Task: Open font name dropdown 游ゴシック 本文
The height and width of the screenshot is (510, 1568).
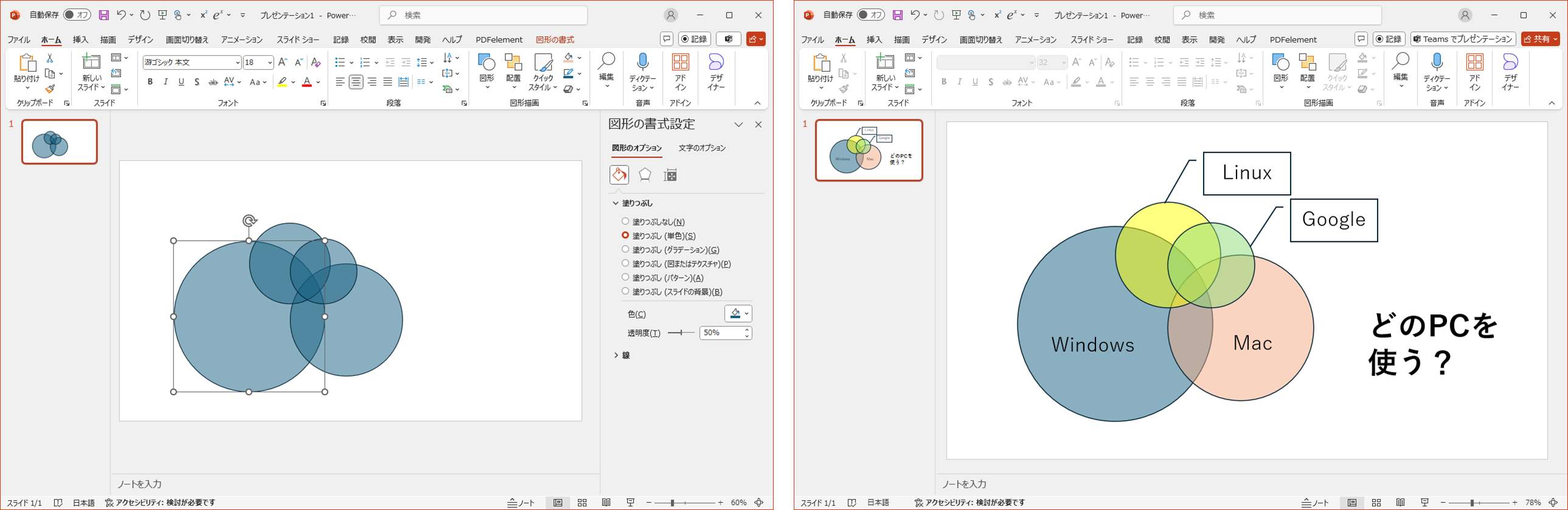Action: (x=237, y=63)
